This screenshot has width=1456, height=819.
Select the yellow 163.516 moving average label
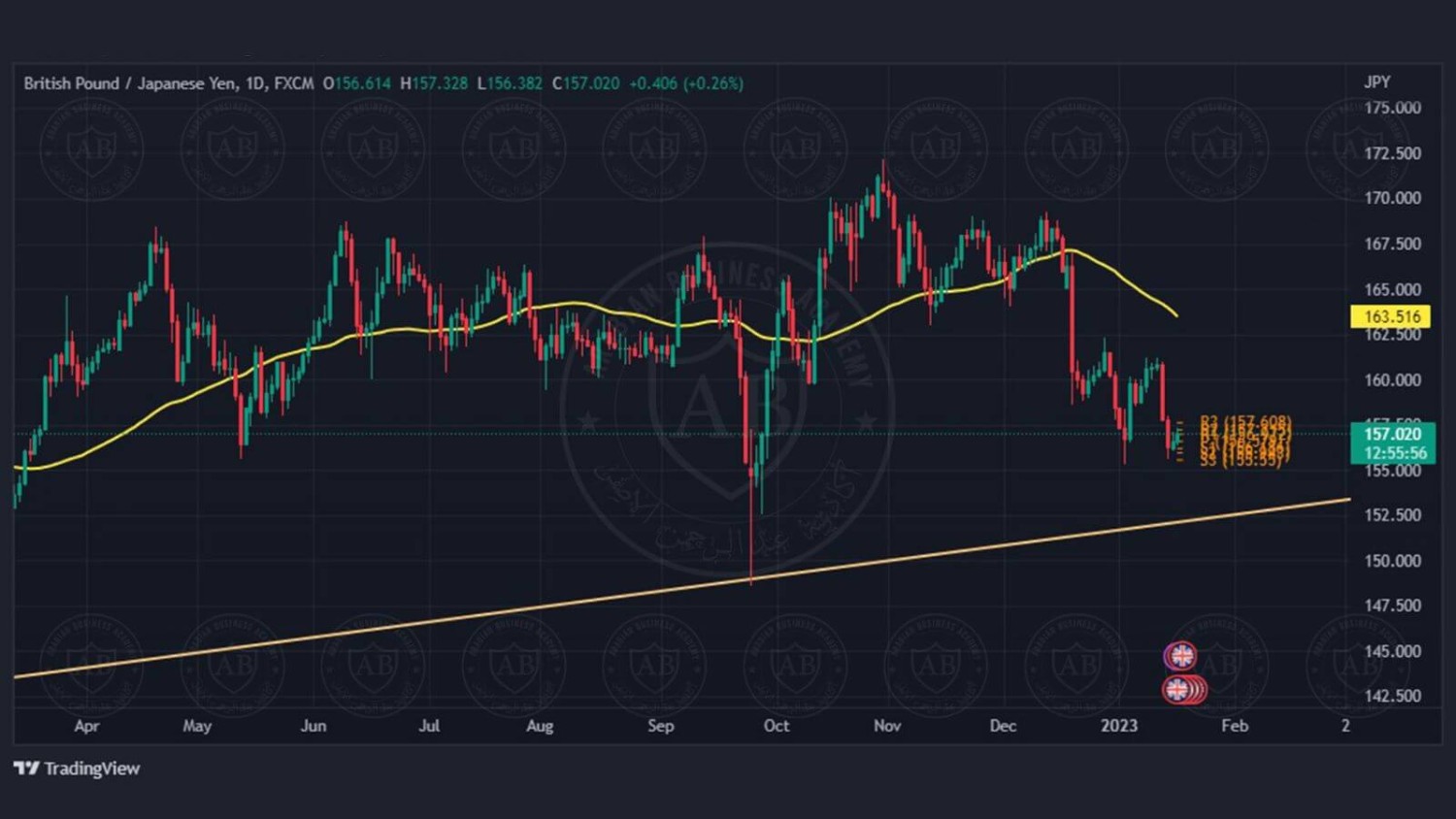tap(1390, 316)
